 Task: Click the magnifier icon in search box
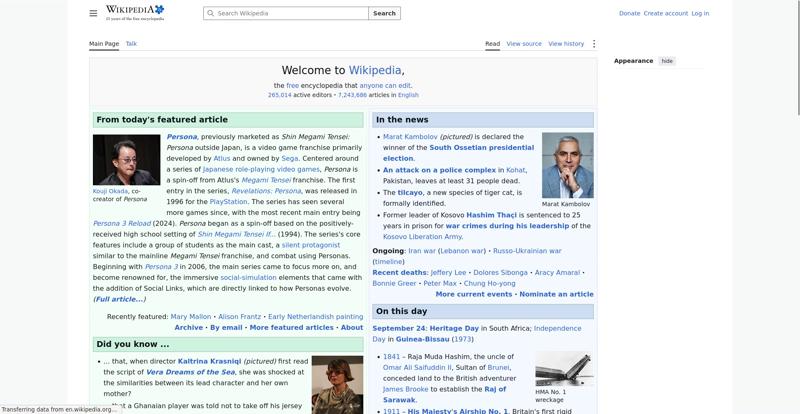pyautogui.click(x=211, y=13)
